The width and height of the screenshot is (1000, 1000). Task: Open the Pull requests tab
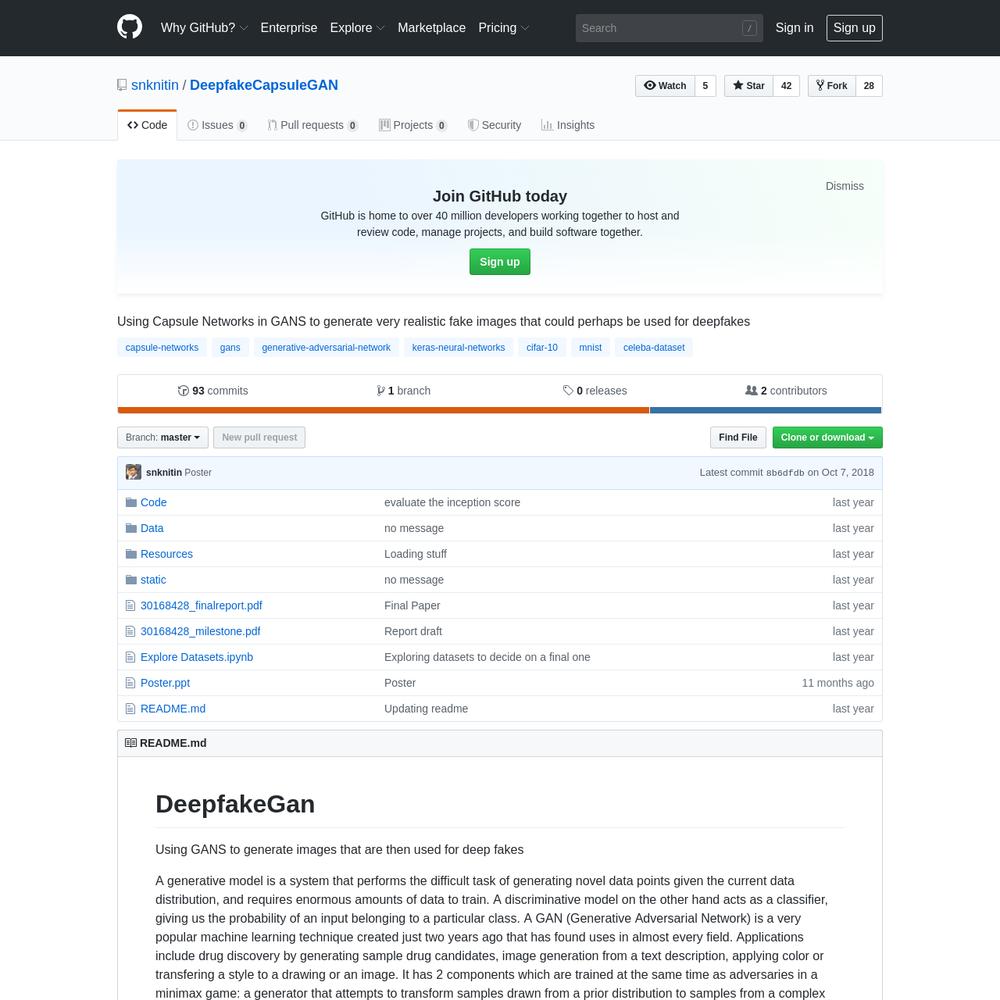point(312,125)
